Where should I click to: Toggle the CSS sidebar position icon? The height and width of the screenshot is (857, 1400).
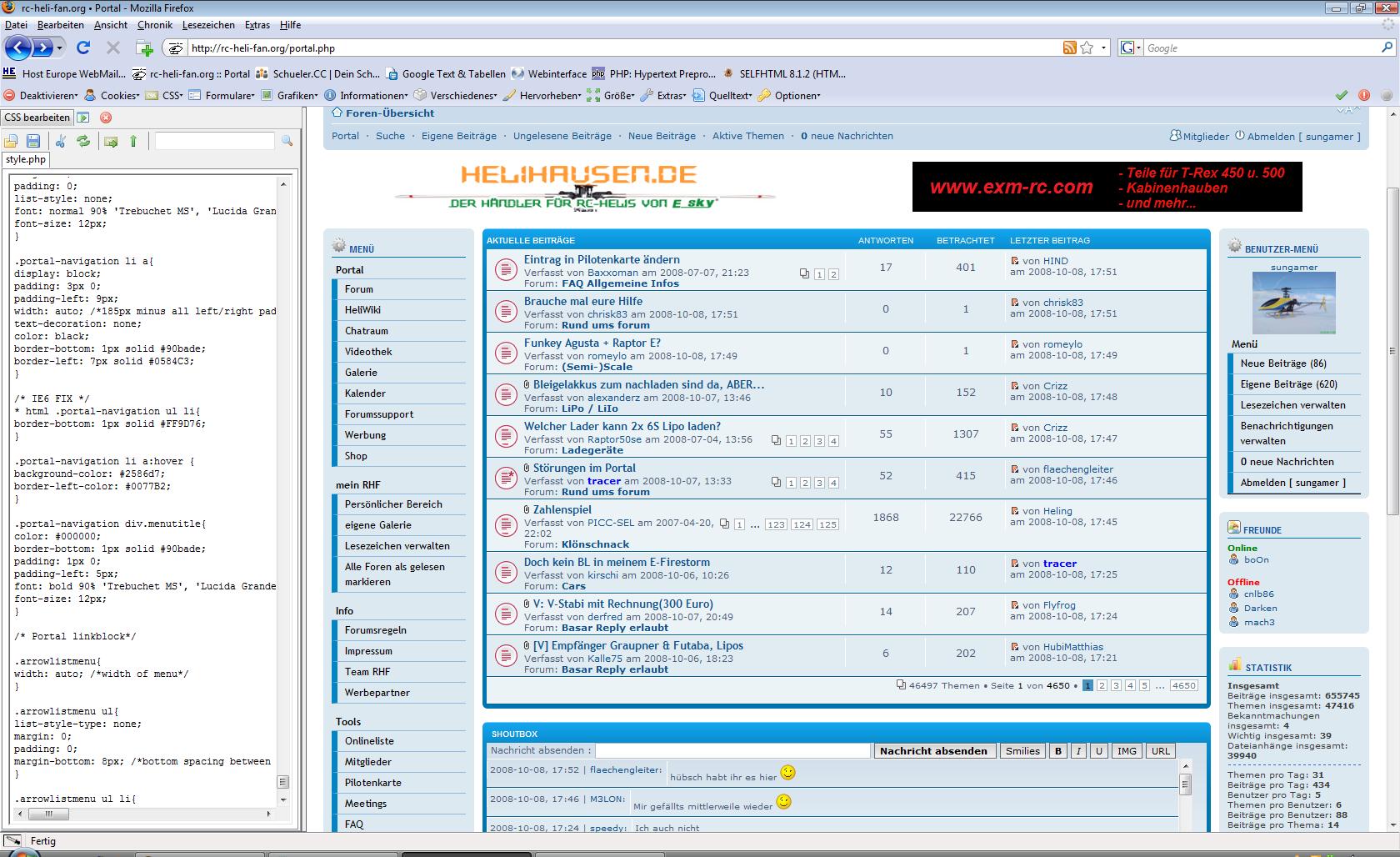pos(83,118)
